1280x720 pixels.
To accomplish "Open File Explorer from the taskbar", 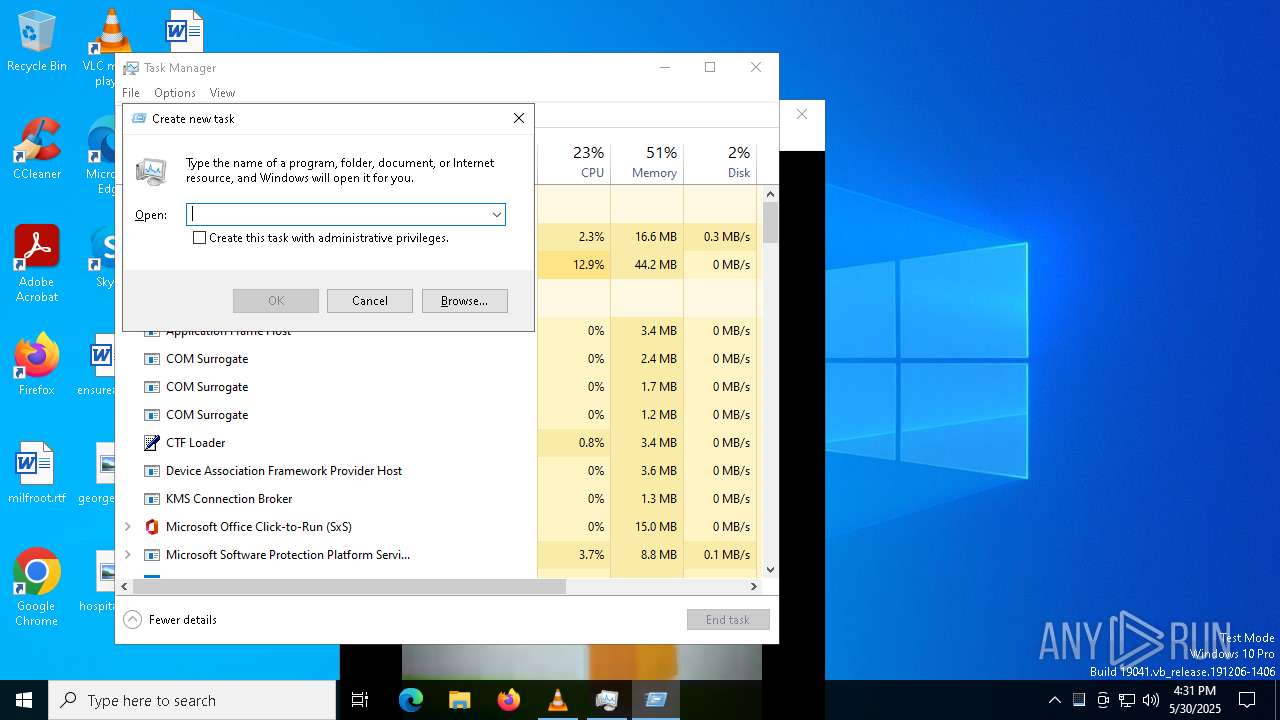I will click(x=460, y=700).
